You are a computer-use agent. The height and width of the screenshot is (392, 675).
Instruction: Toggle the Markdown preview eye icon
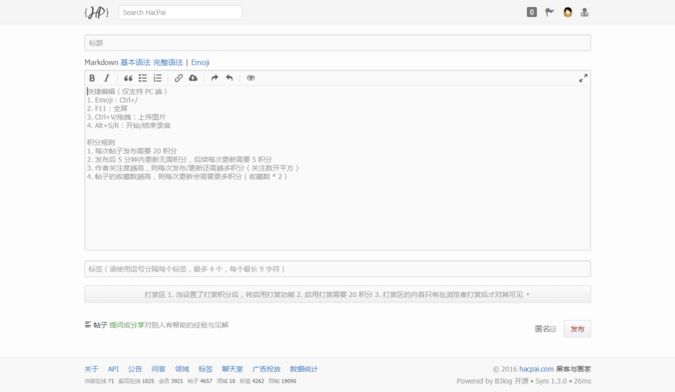(x=251, y=78)
